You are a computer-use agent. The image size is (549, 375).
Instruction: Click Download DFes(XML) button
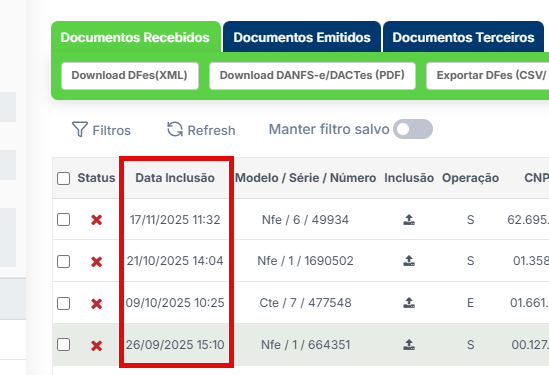130,76
